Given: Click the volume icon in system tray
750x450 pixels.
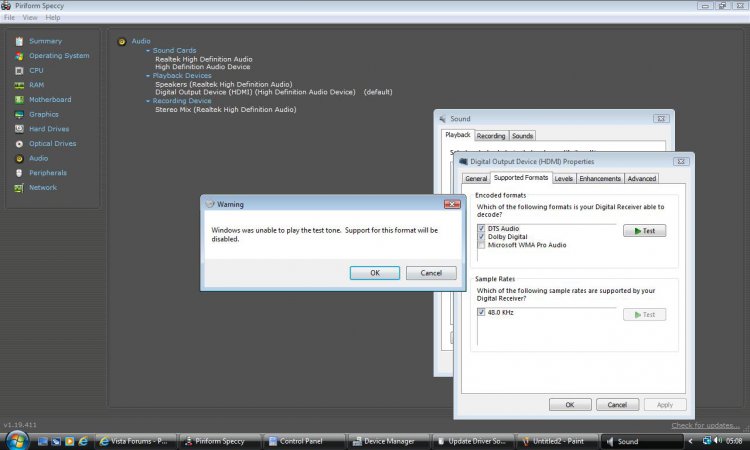Looking at the screenshot, I should tap(718, 440).
